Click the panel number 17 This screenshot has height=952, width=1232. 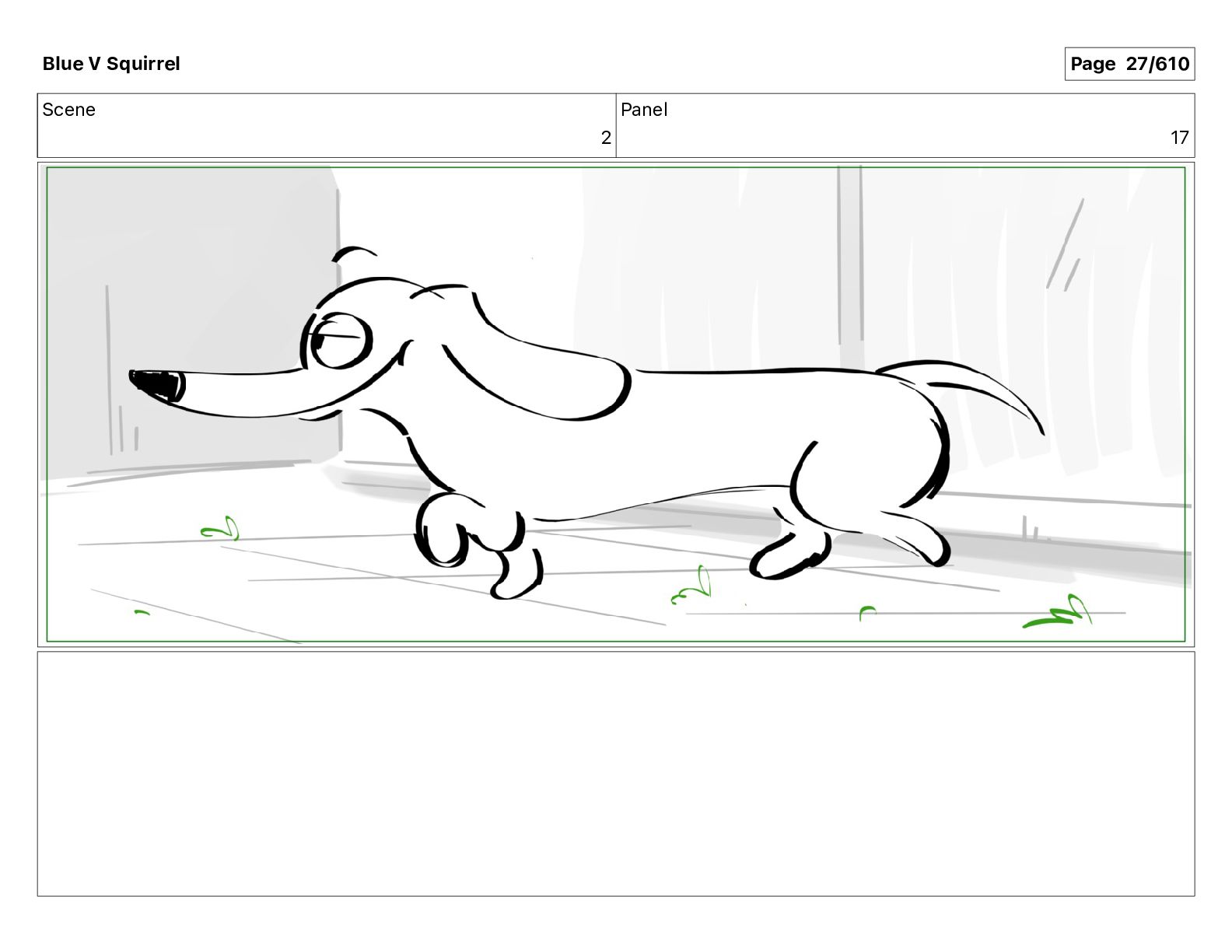click(1180, 138)
